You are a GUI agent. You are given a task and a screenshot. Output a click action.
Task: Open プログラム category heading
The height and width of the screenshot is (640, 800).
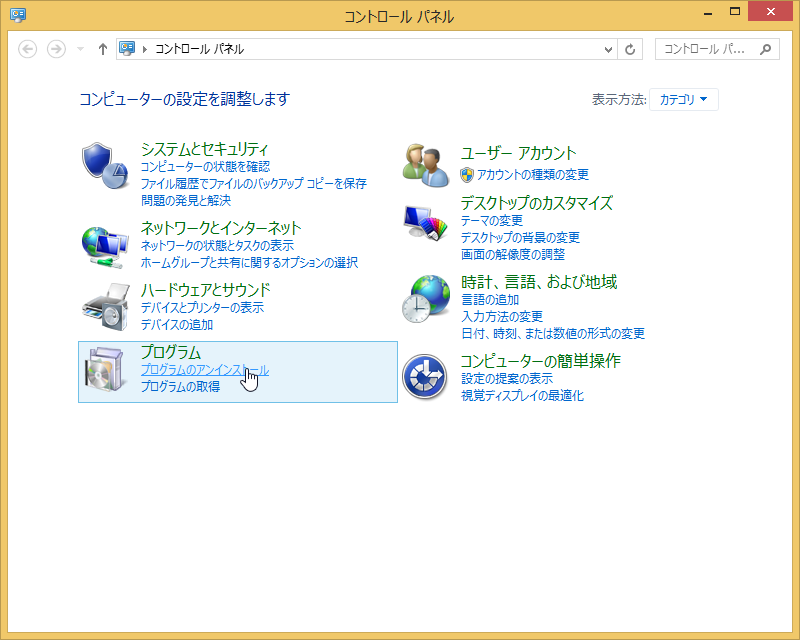170,352
